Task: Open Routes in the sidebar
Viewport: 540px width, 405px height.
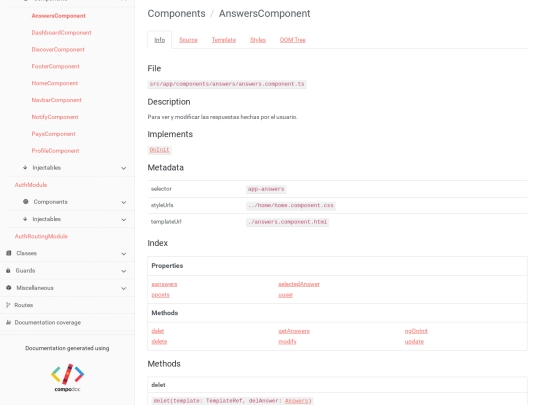Action: (x=23, y=305)
